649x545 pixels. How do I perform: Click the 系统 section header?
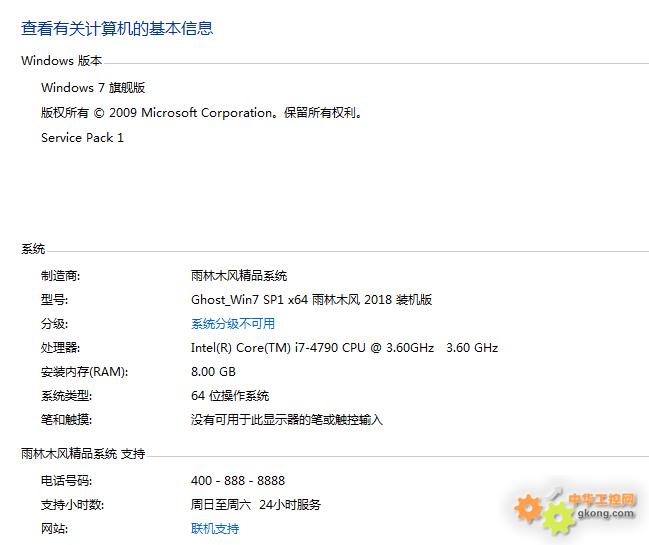pos(33,249)
